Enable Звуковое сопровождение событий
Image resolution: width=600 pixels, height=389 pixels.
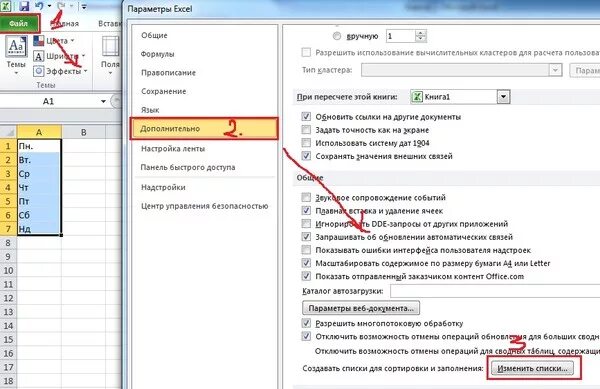tap(306, 198)
